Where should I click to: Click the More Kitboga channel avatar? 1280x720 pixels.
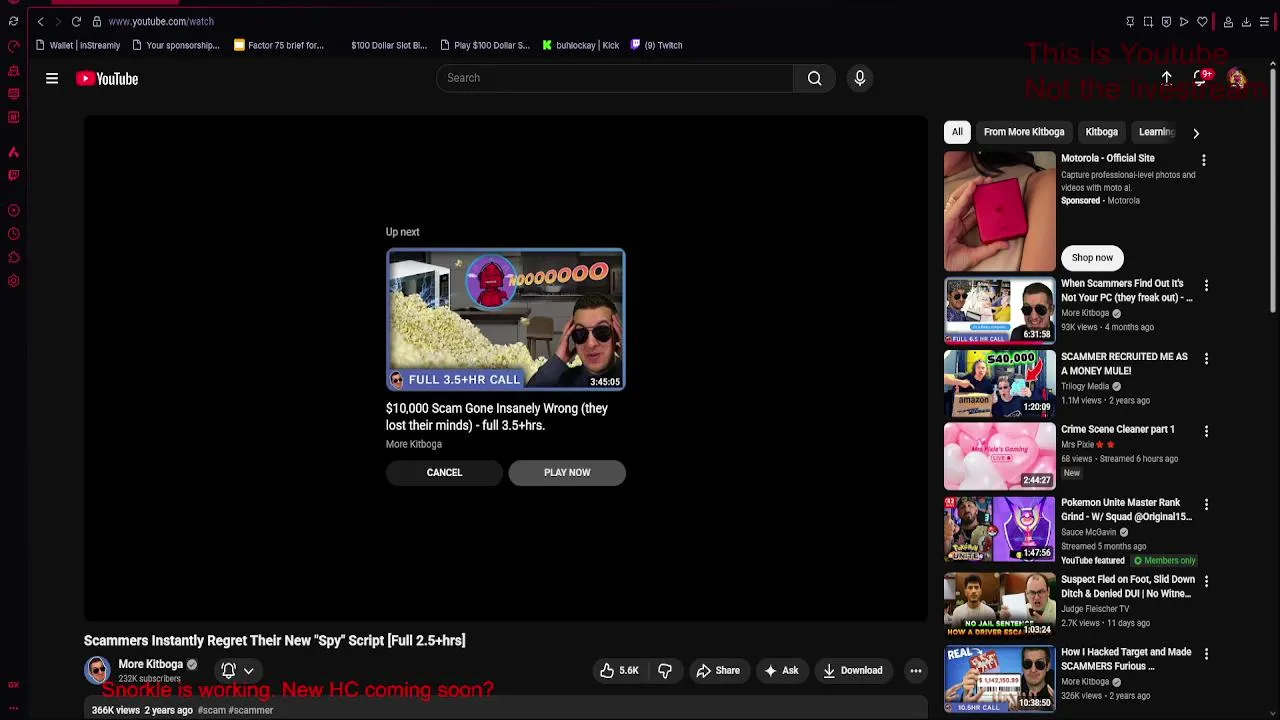coord(97,670)
